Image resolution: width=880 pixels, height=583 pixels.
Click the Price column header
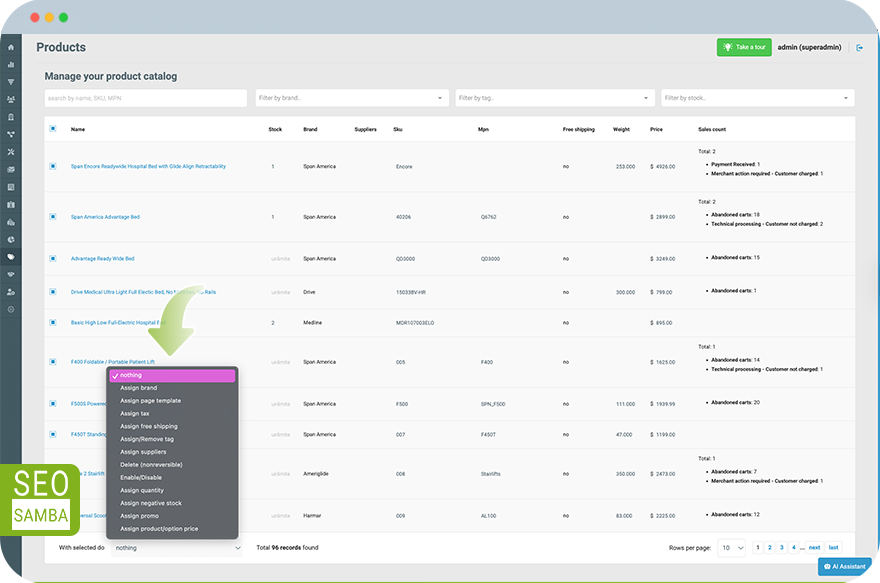656,129
